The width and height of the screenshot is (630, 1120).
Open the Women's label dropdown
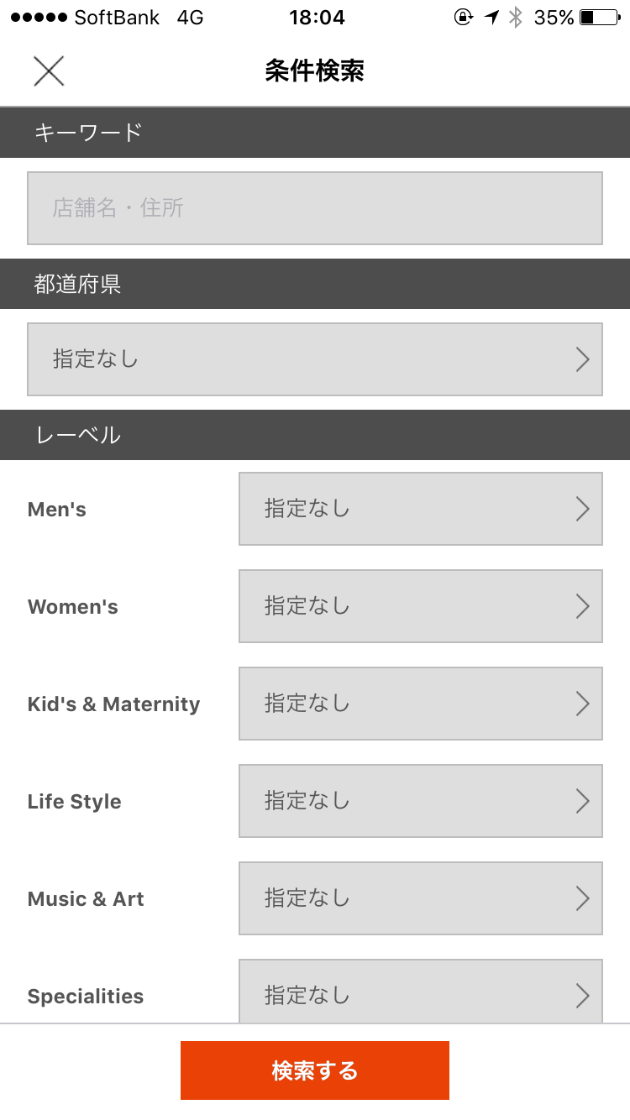pos(420,606)
